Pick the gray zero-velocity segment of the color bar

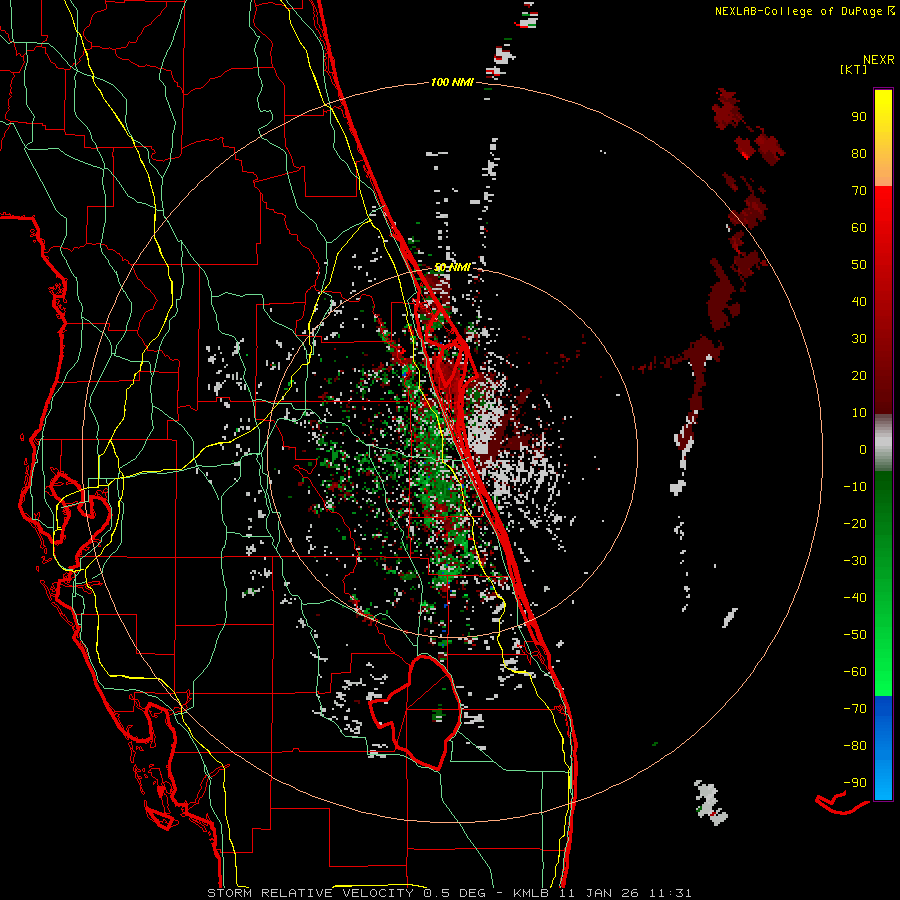tap(883, 443)
